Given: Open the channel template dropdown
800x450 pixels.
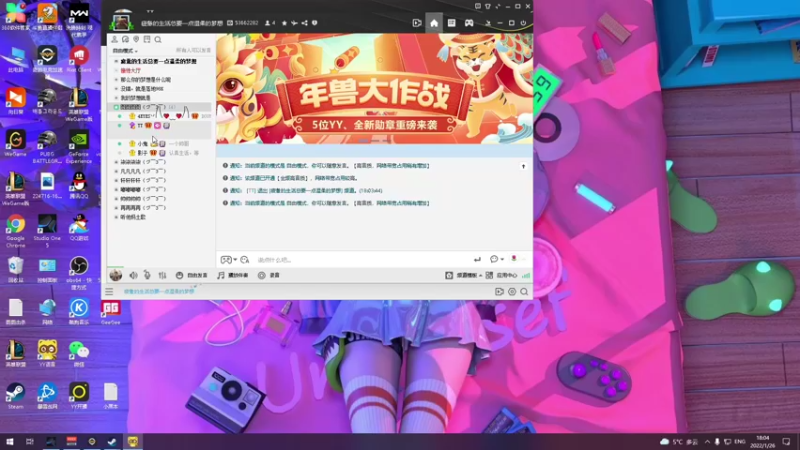Looking at the screenshot, I should (463, 275).
